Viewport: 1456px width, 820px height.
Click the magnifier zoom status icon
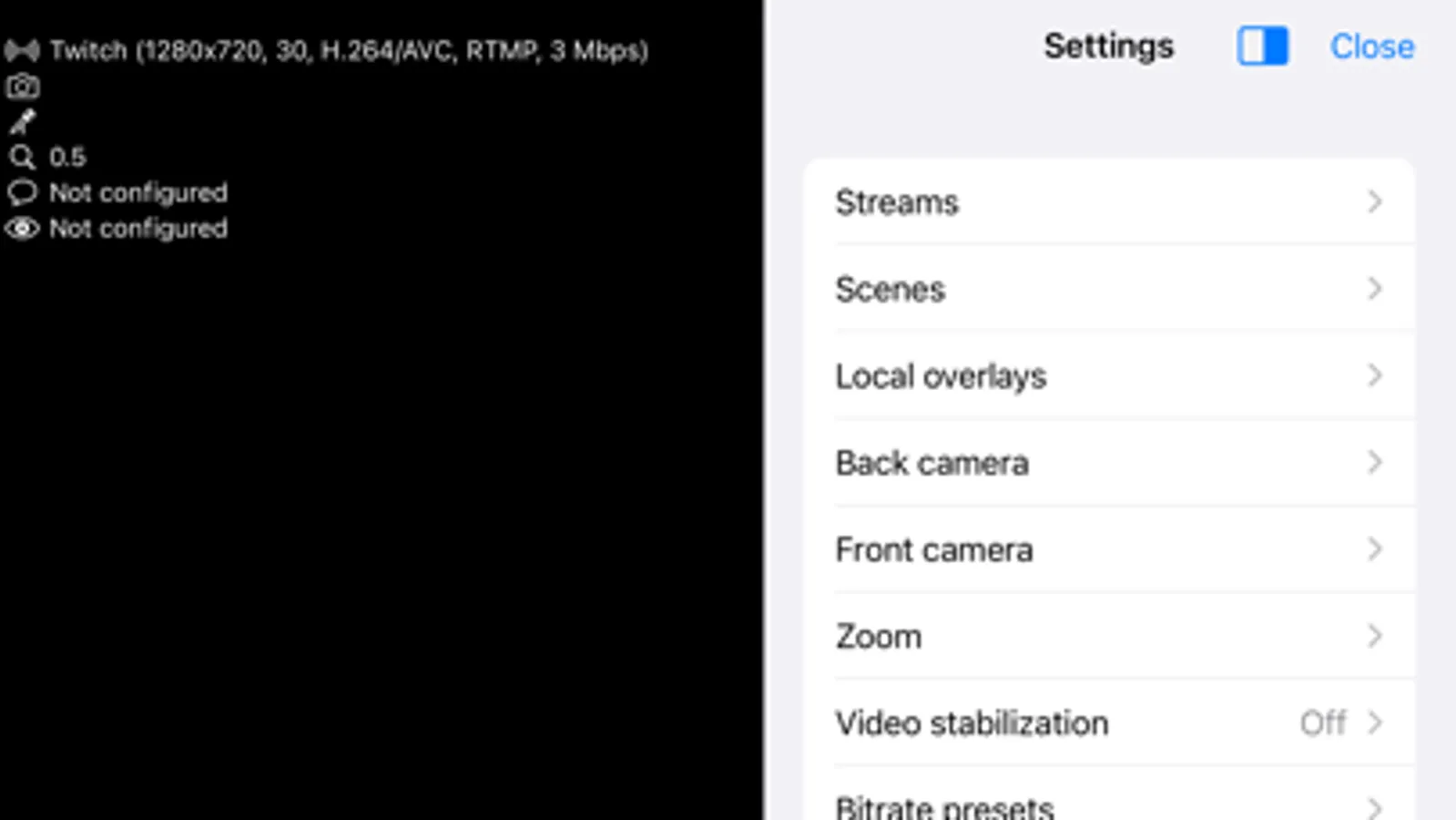(x=22, y=158)
